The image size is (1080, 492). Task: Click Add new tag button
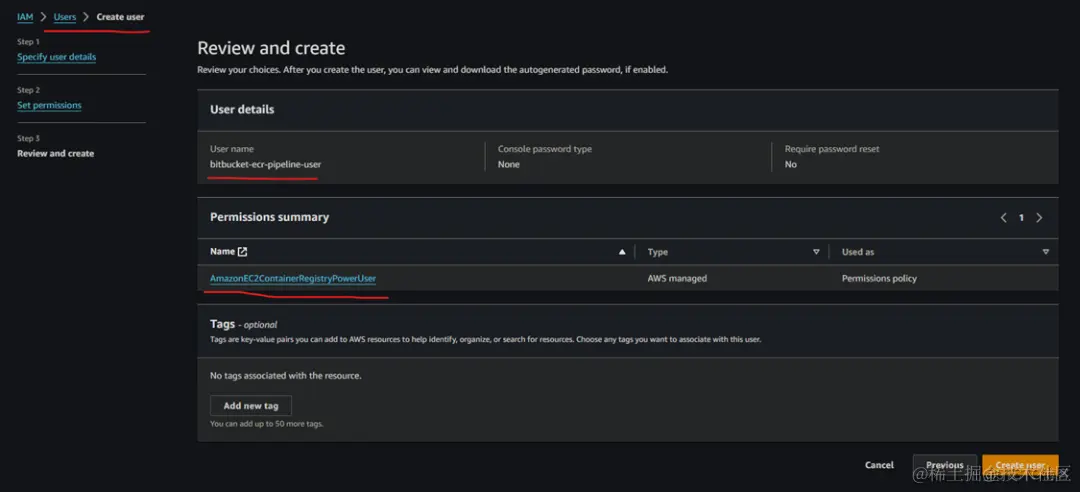tap(251, 406)
